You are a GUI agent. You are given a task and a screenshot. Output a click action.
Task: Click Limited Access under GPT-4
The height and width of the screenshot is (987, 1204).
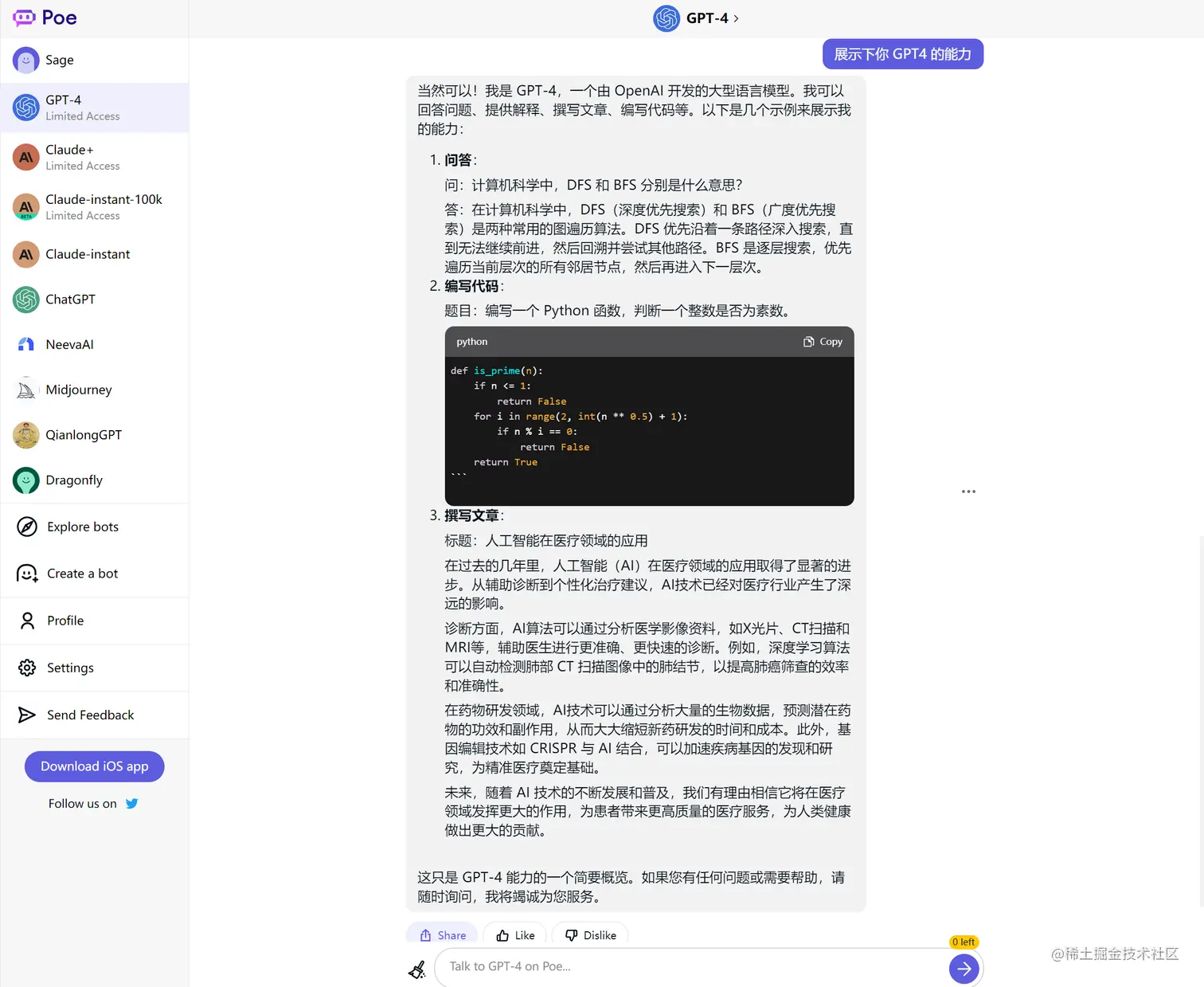point(83,116)
